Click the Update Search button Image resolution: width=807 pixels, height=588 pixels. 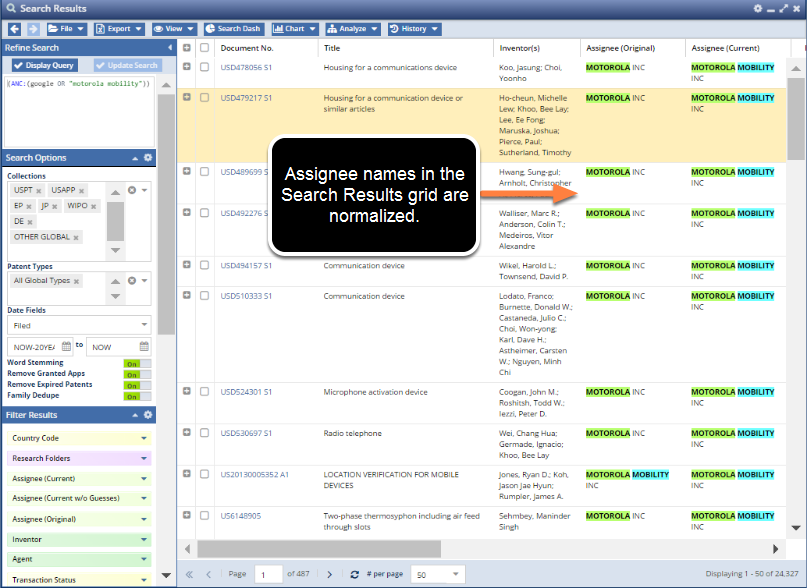click(127, 65)
